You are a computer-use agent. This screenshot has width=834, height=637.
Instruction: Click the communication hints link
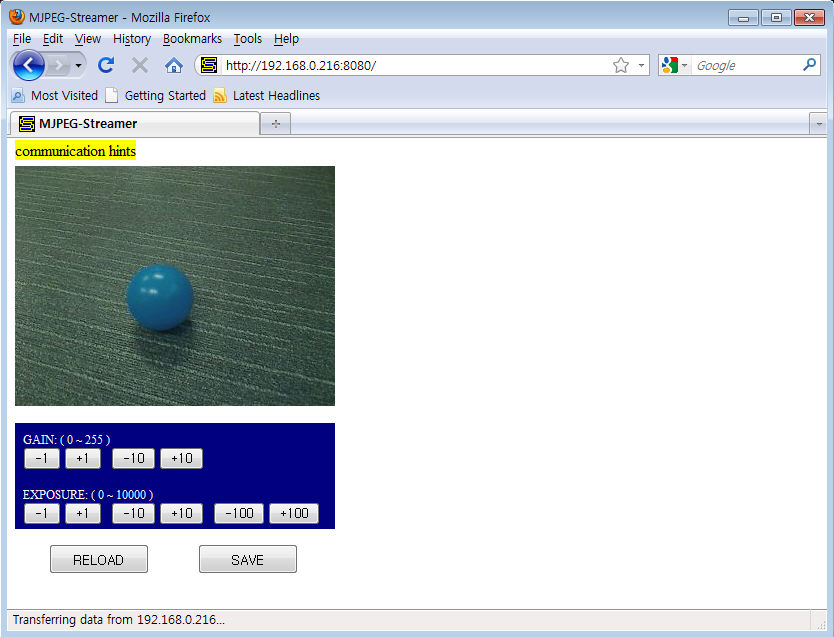76,151
